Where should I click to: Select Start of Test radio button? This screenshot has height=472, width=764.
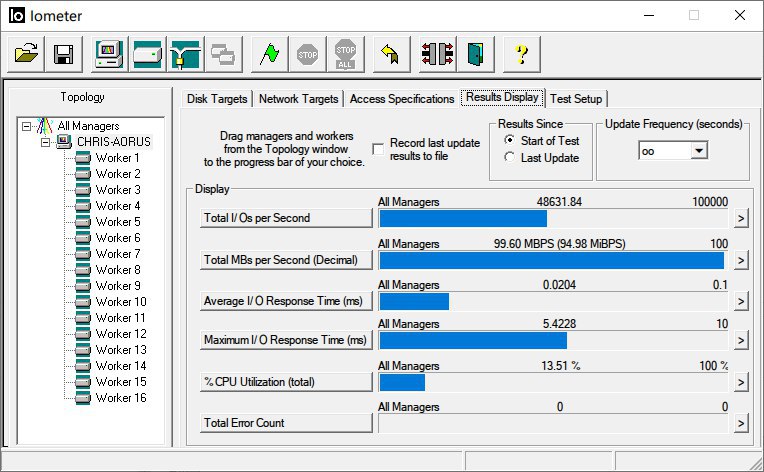(509, 140)
